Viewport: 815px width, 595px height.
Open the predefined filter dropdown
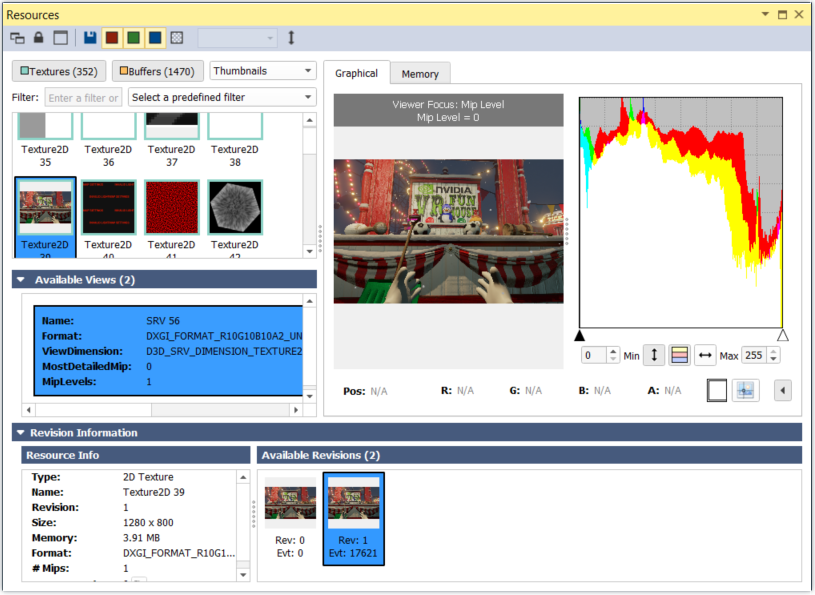click(221, 97)
